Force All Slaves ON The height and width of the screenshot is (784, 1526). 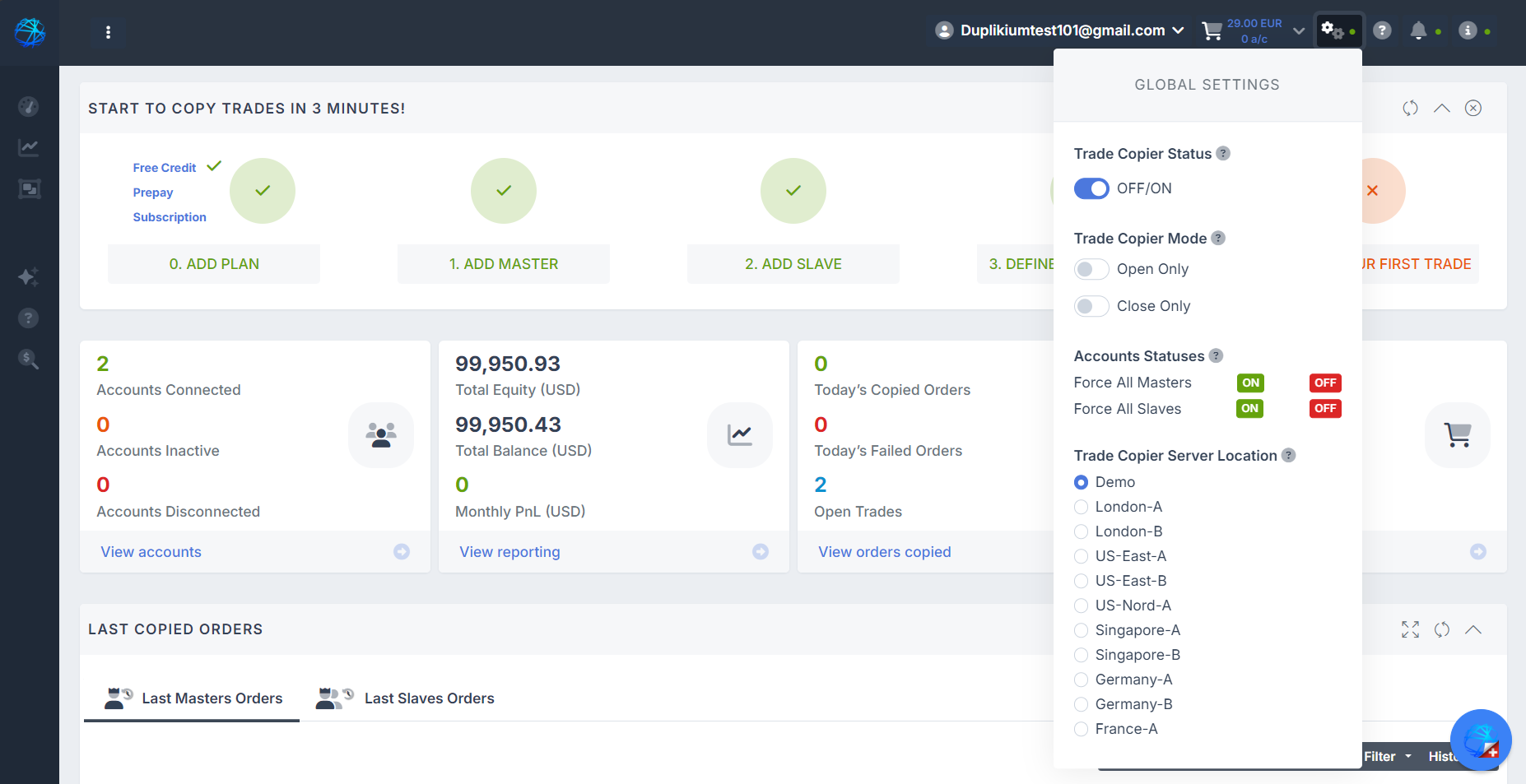[1249, 408]
